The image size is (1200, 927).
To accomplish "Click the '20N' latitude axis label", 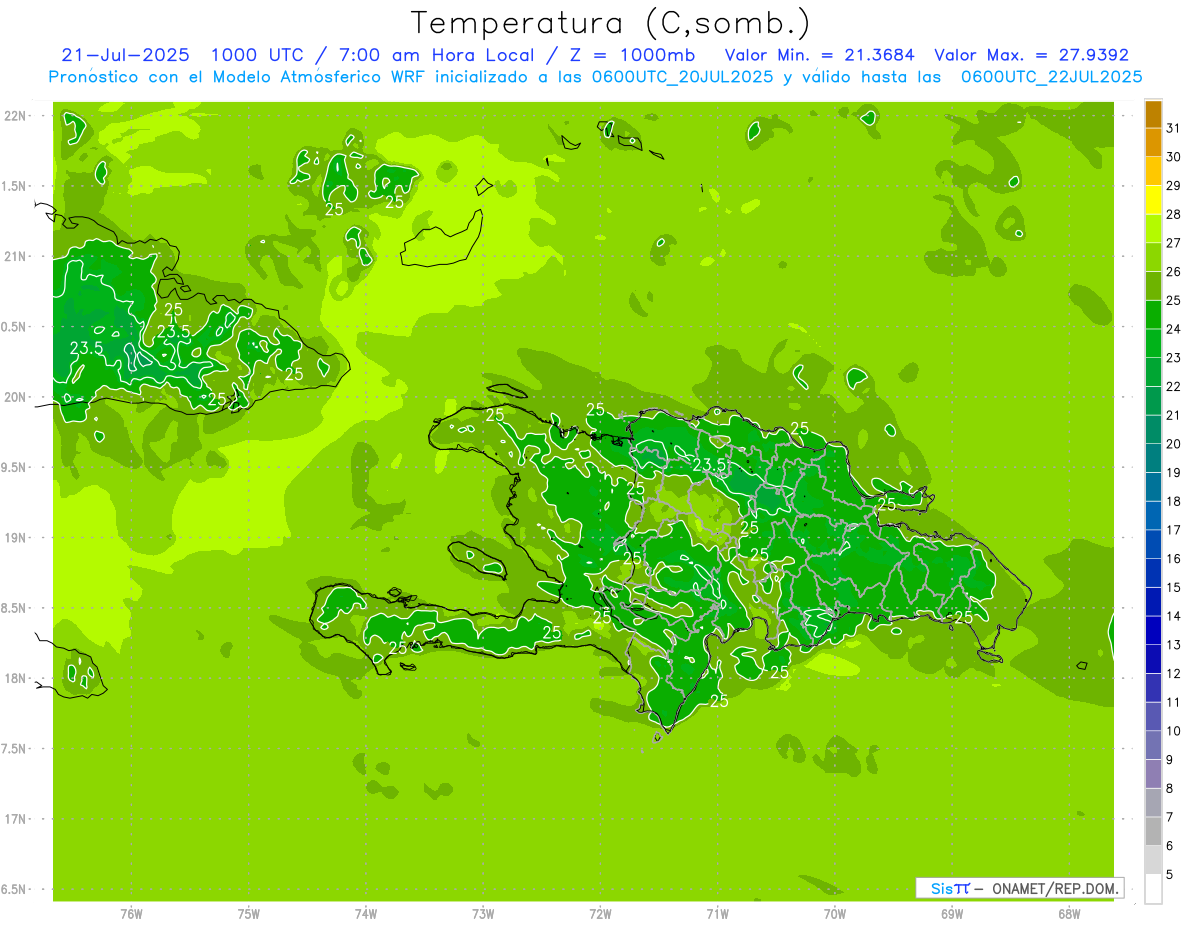I will [14, 397].
